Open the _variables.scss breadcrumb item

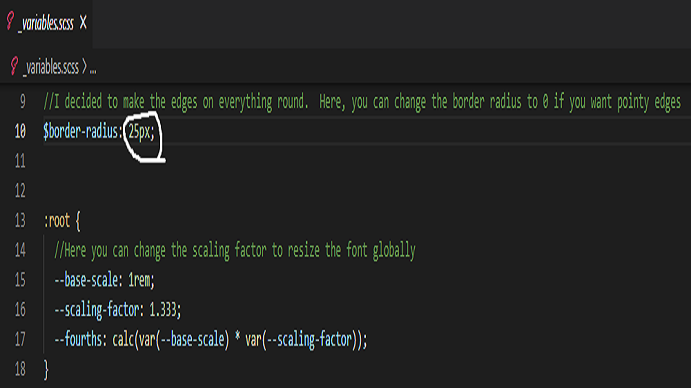(x=51, y=67)
